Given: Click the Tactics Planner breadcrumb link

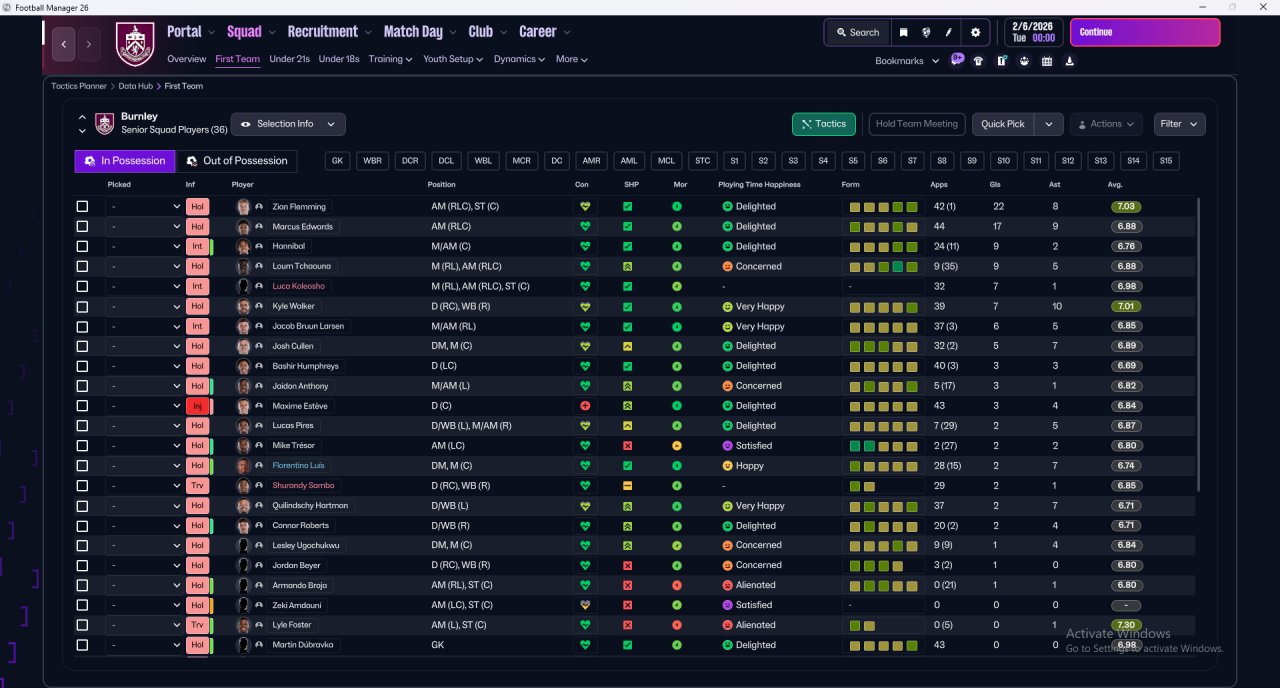Looking at the screenshot, I should pyautogui.click(x=79, y=86).
